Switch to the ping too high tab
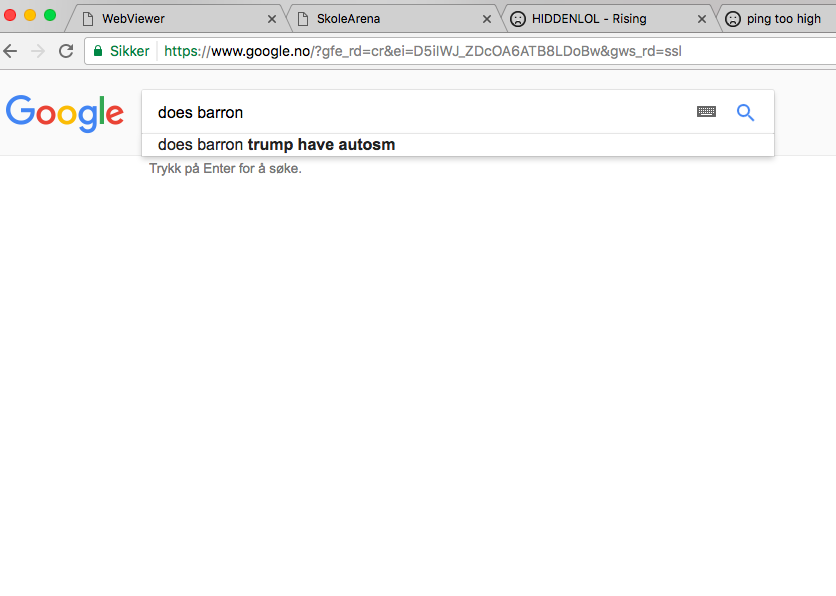Screen dimensions: 836x596 (x=778, y=19)
